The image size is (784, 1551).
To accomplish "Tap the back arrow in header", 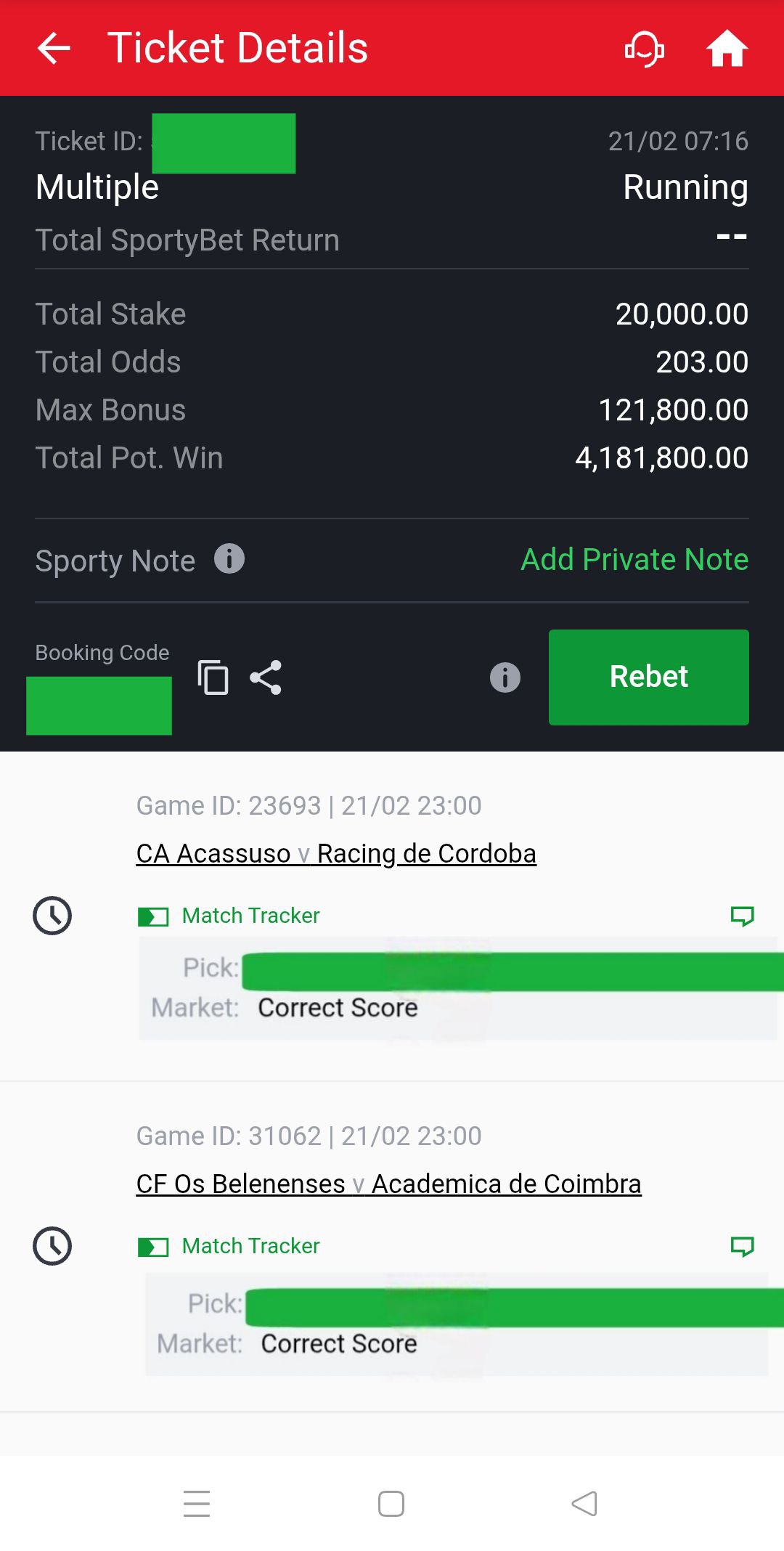I will pyautogui.click(x=54, y=49).
